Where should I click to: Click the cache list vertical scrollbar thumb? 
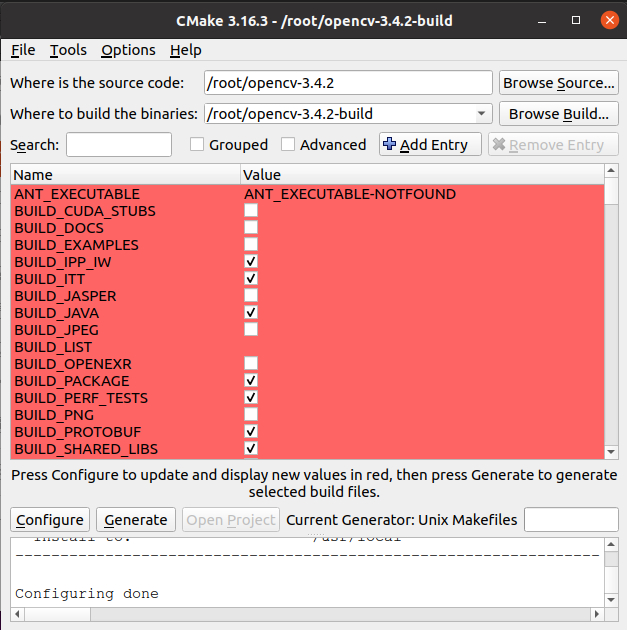(611, 191)
